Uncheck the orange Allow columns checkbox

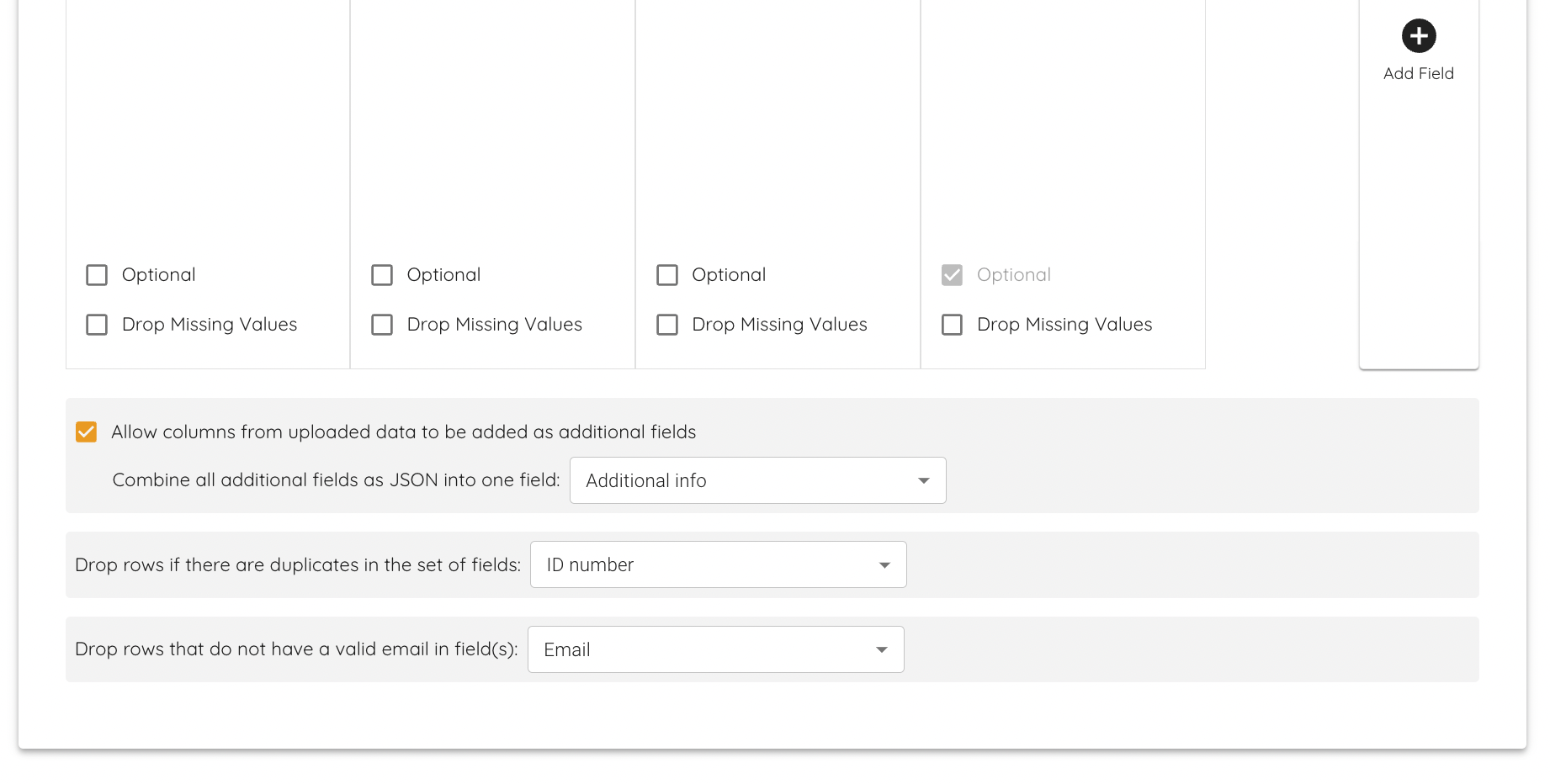(86, 432)
